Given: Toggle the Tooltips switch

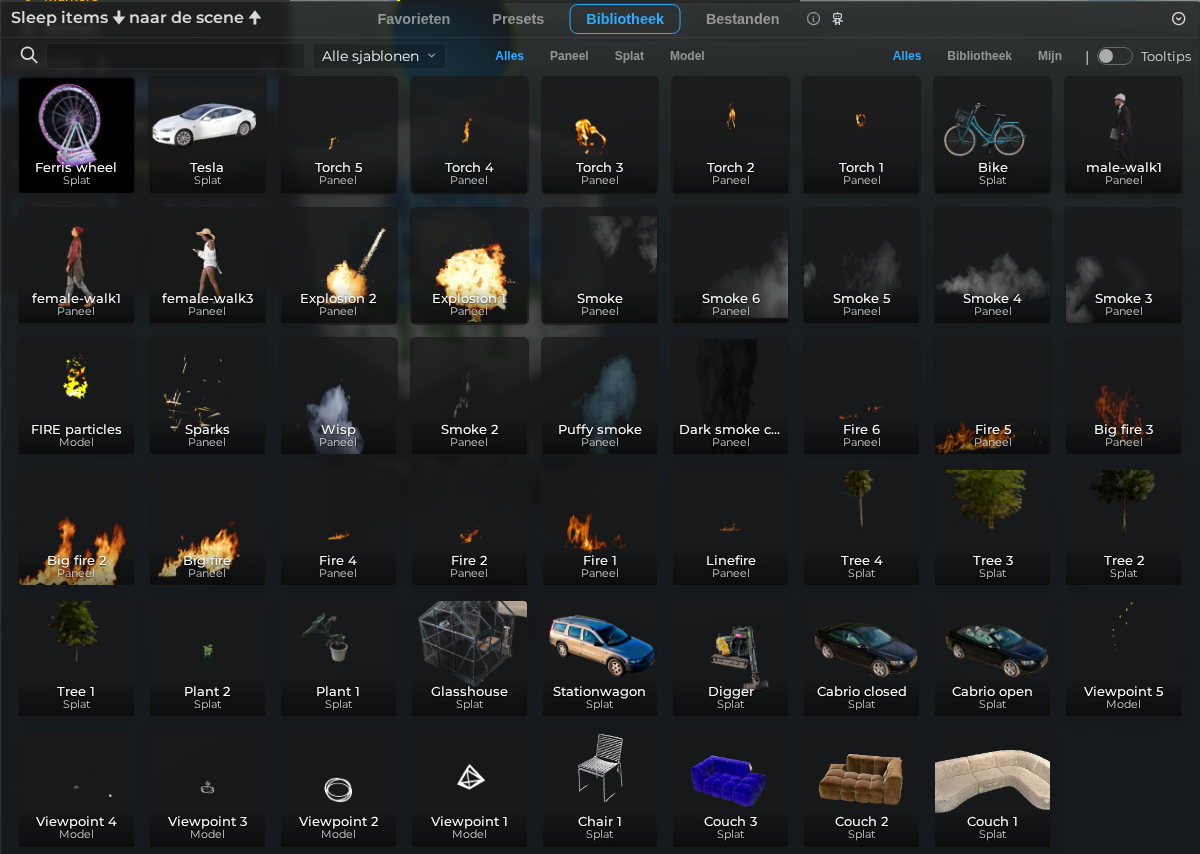Looking at the screenshot, I should pyautogui.click(x=1114, y=56).
